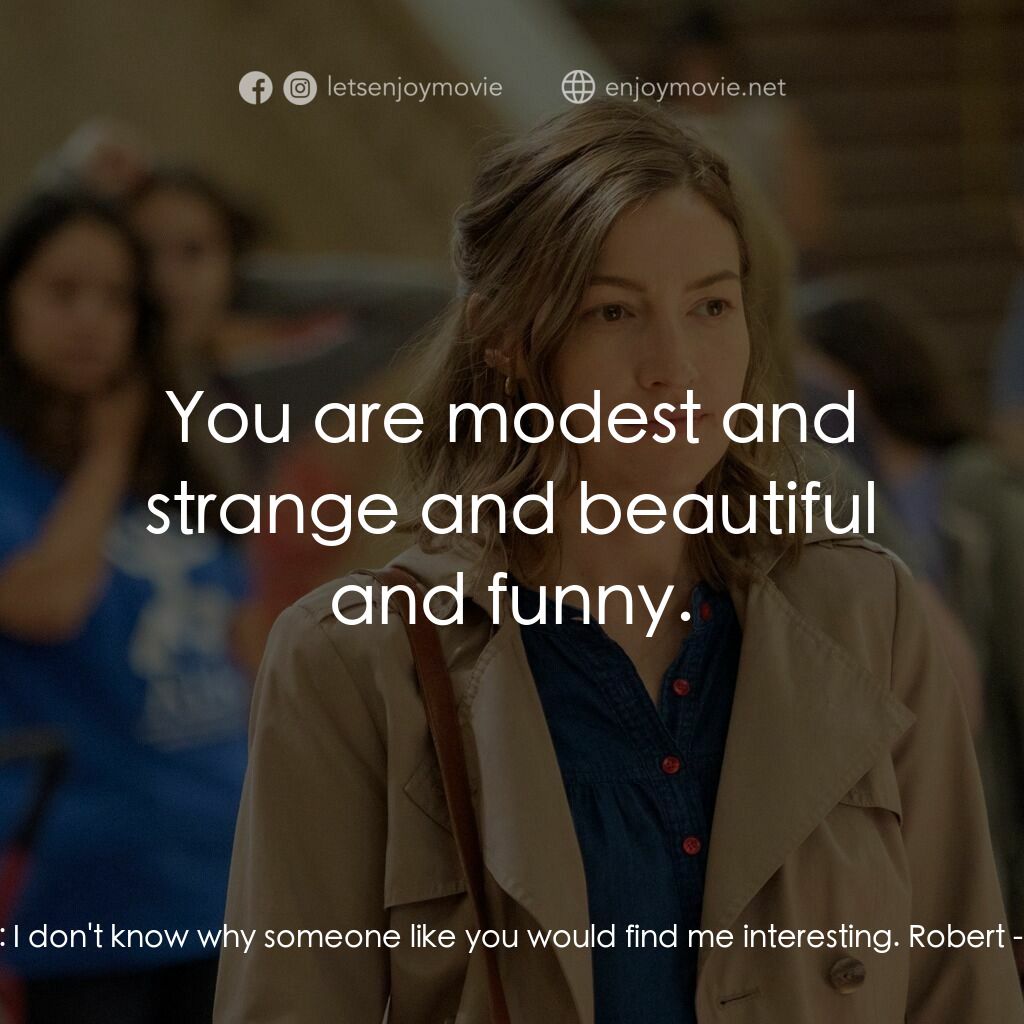Click the brown button on the trench coat

tap(848, 971)
